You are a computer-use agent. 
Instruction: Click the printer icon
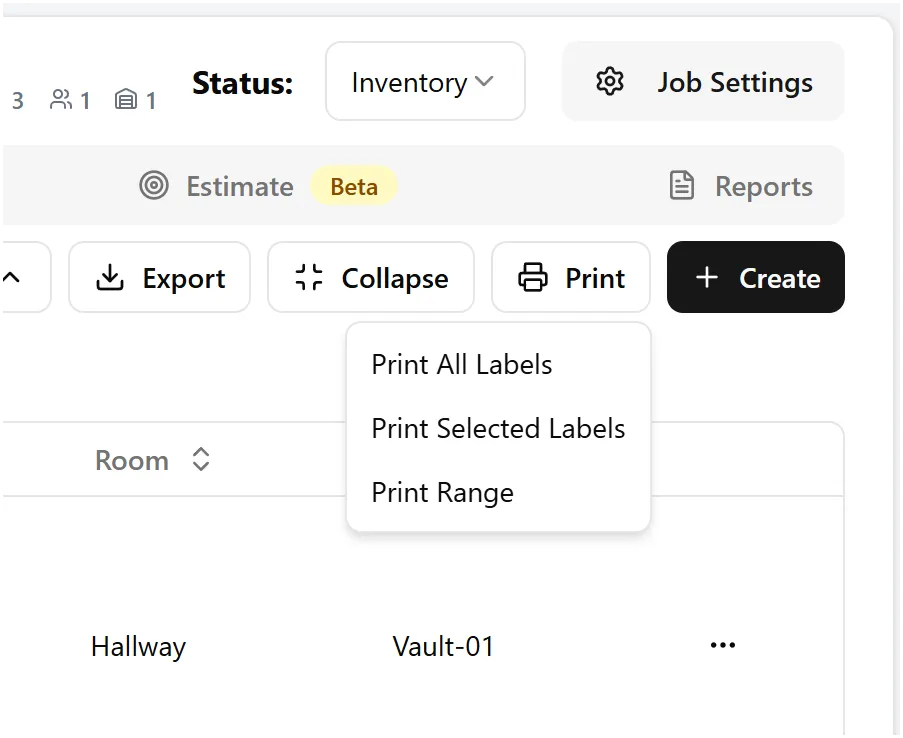point(533,277)
